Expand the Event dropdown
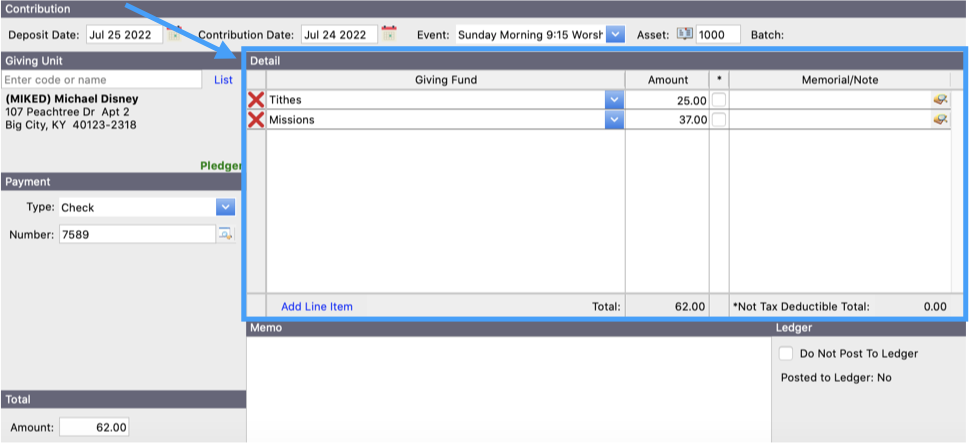This screenshot has height=443, width=969. 615,34
